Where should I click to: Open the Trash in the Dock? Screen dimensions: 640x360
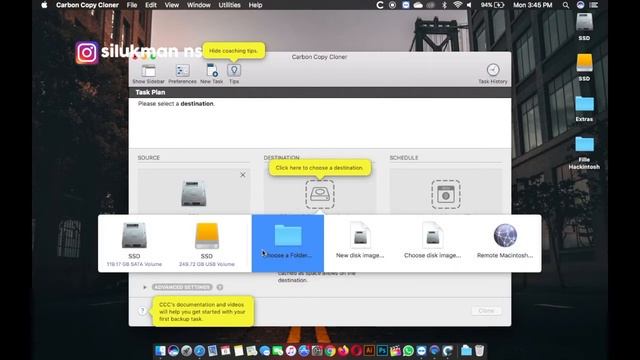[480, 351]
